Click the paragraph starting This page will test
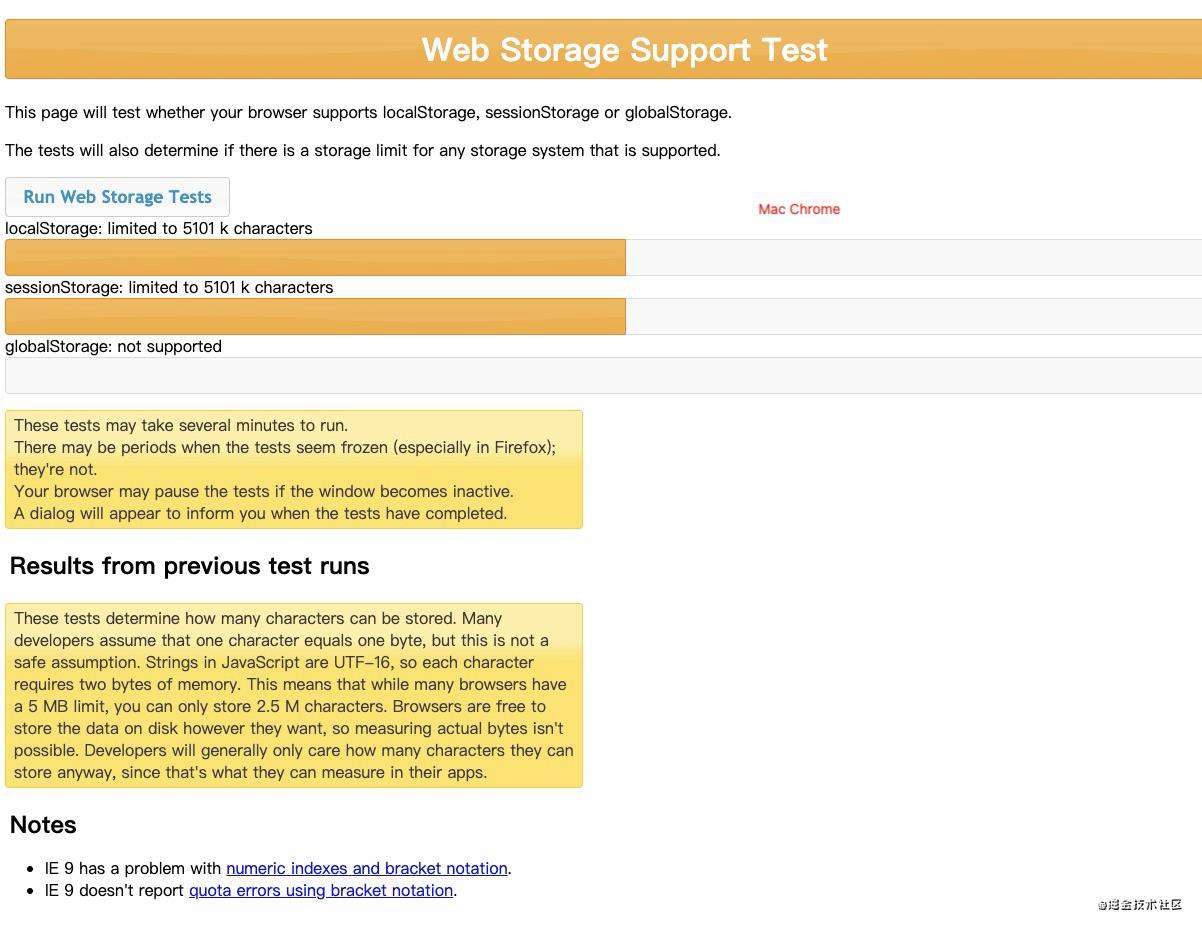Screen dimensions: 1202x929 point(368,112)
